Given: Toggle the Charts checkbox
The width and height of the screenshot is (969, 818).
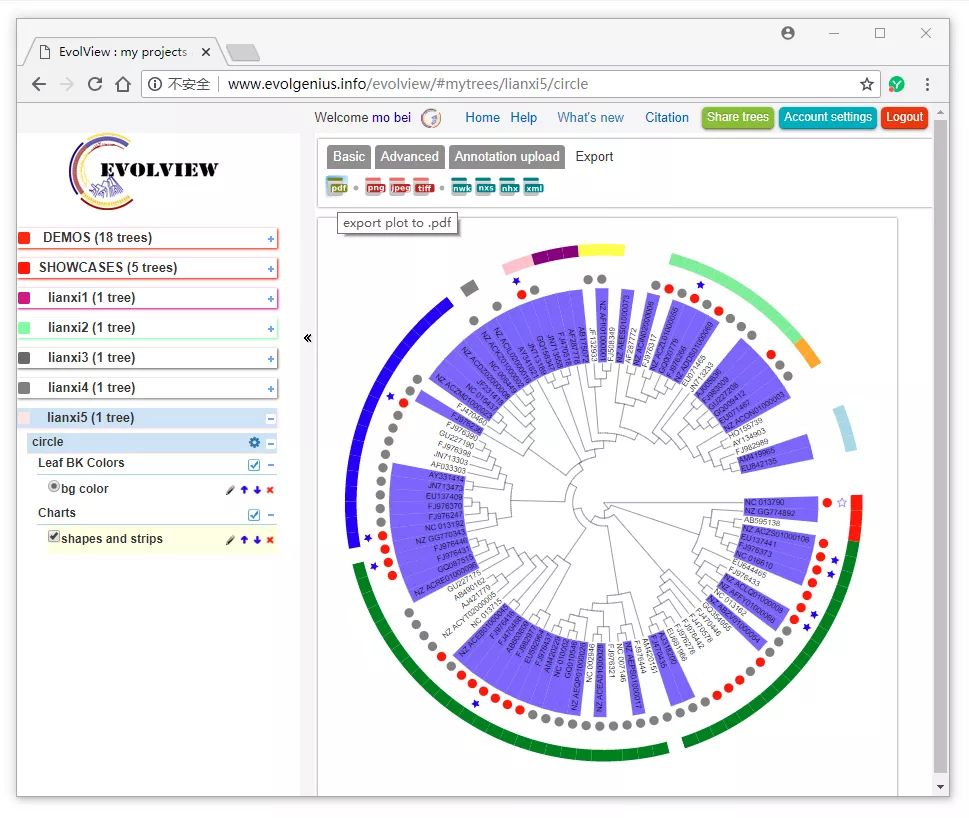Looking at the screenshot, I should coord(254,515).
